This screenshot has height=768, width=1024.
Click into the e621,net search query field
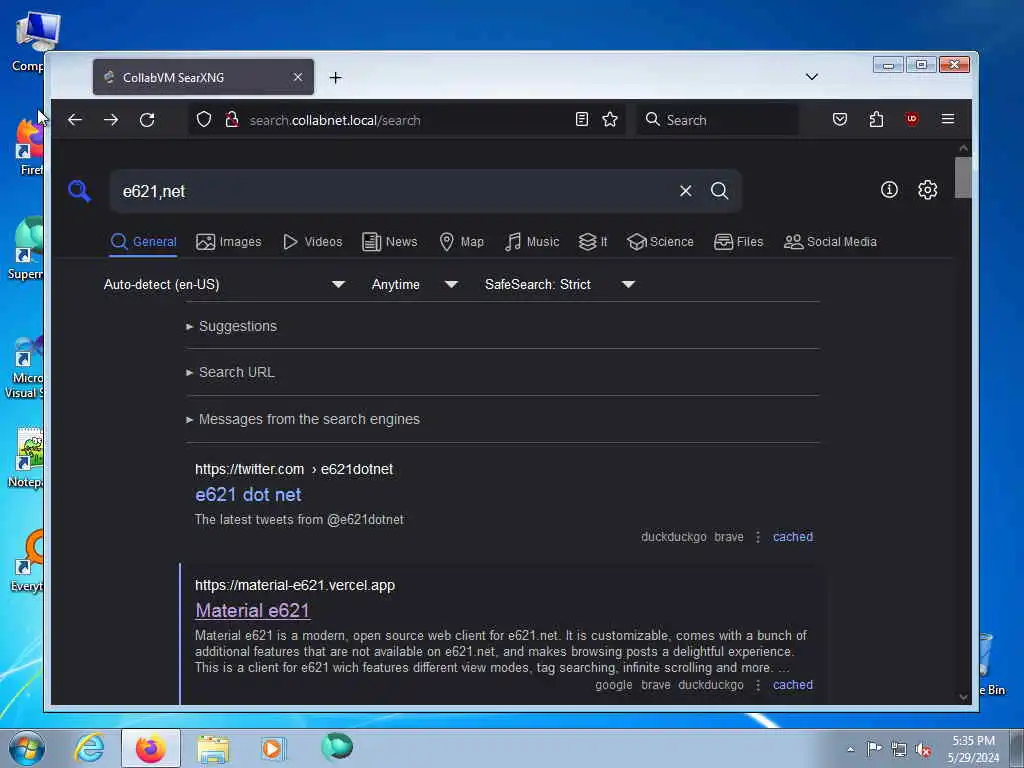click(392, 191)
